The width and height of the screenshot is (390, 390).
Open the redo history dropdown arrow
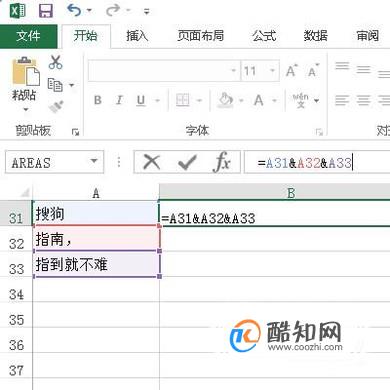(128, 11)
